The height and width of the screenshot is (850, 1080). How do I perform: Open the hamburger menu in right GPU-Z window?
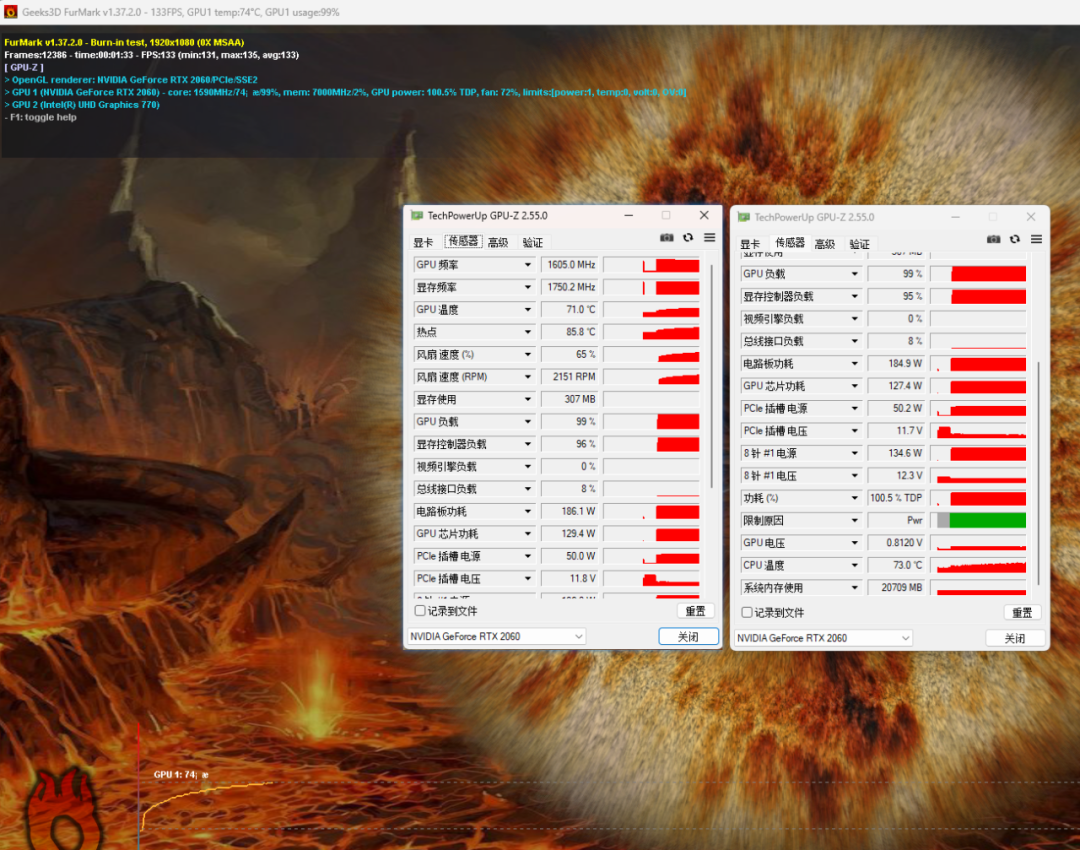click(1036, 239)
